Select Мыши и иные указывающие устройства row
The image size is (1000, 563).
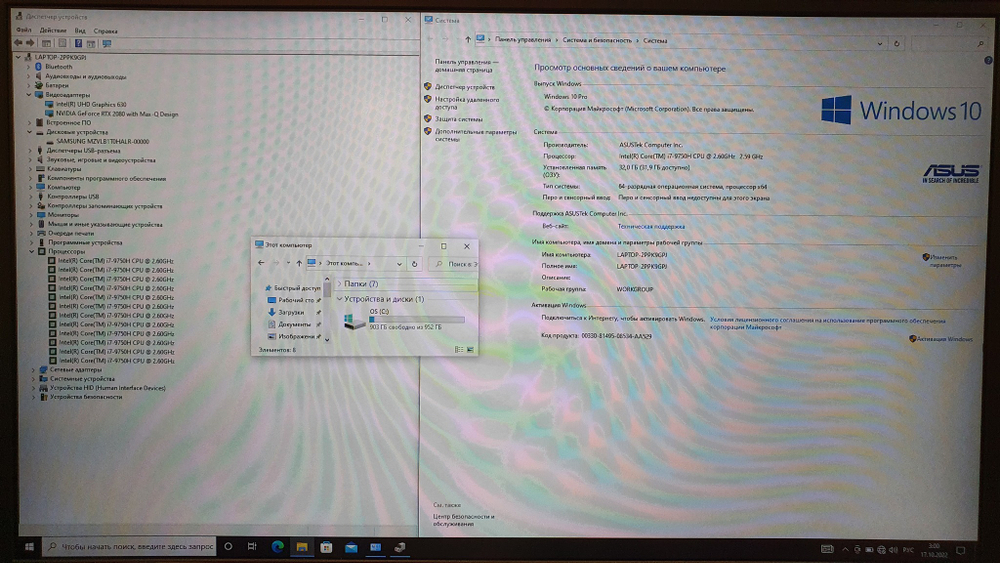pos(105,224)
